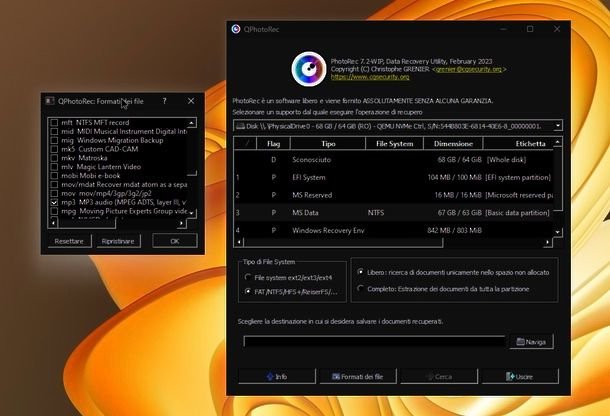Select the EFI System partition row
Image resolution: width=610 pixels, height=416 pixels.
[393, 177]
